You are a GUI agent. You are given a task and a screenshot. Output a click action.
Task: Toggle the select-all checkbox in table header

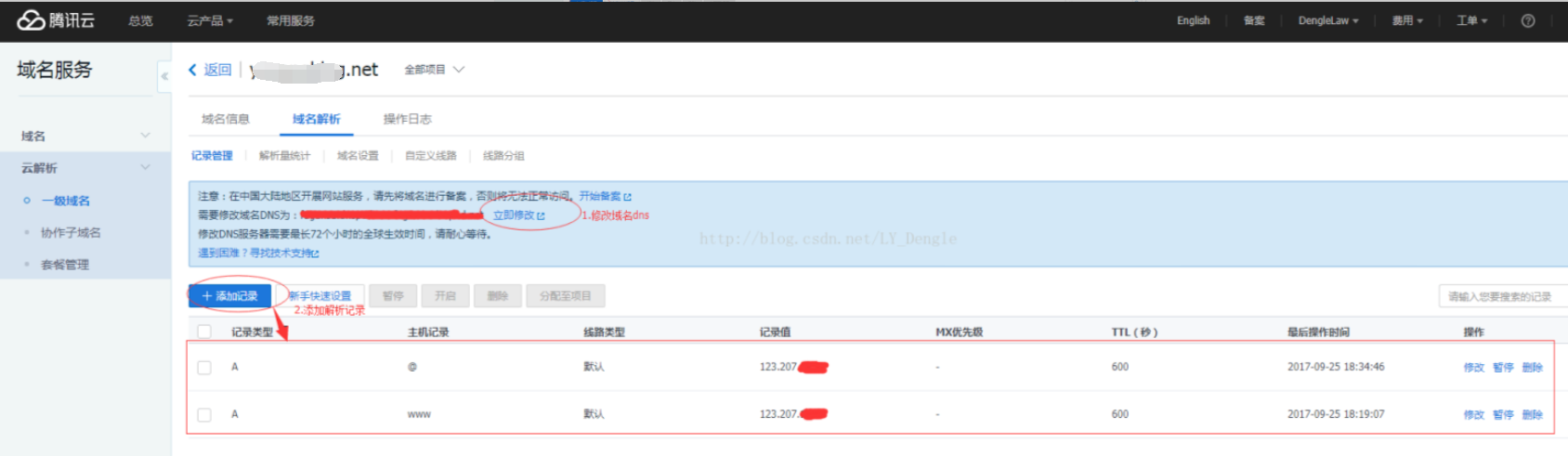click(204, 332)
